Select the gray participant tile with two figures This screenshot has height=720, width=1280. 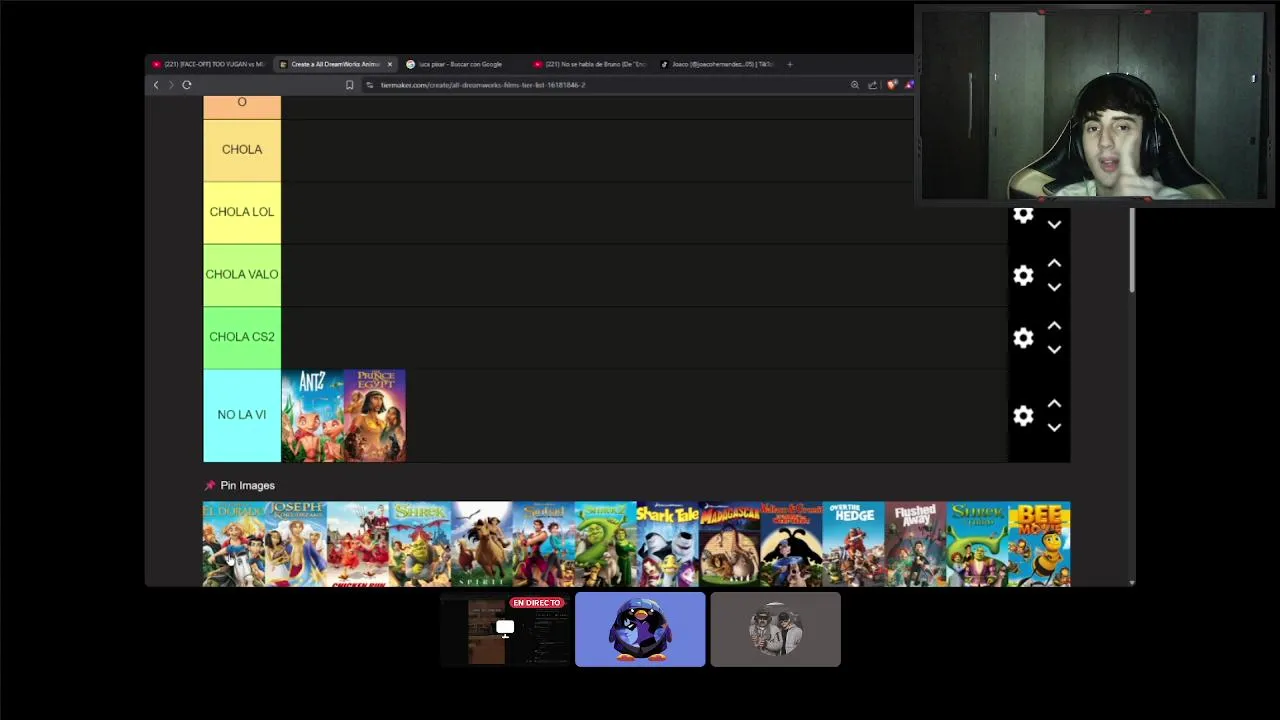point(775,630)
